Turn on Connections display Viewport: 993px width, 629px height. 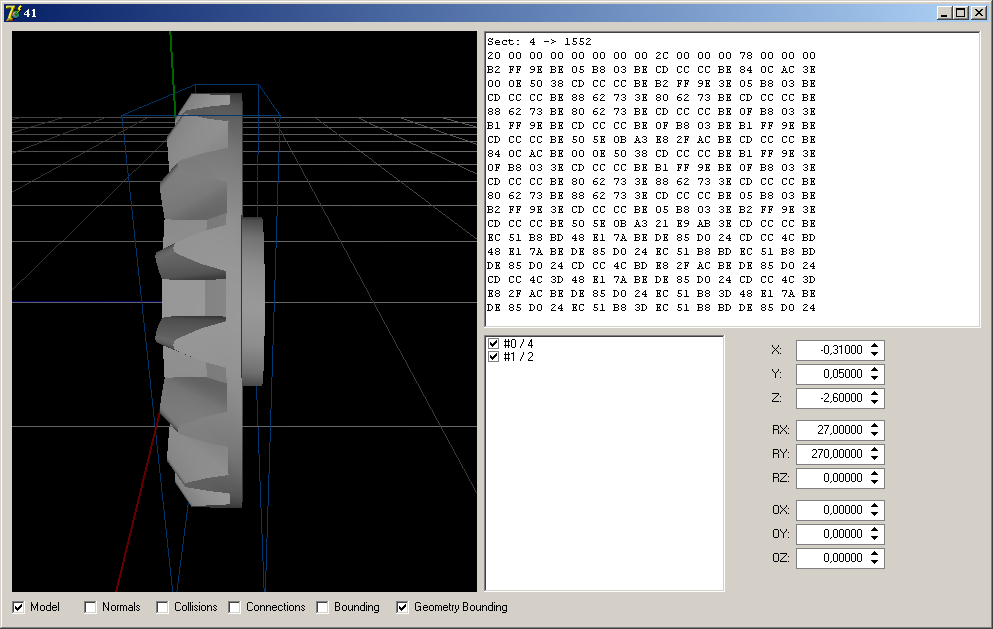(234, 607)
